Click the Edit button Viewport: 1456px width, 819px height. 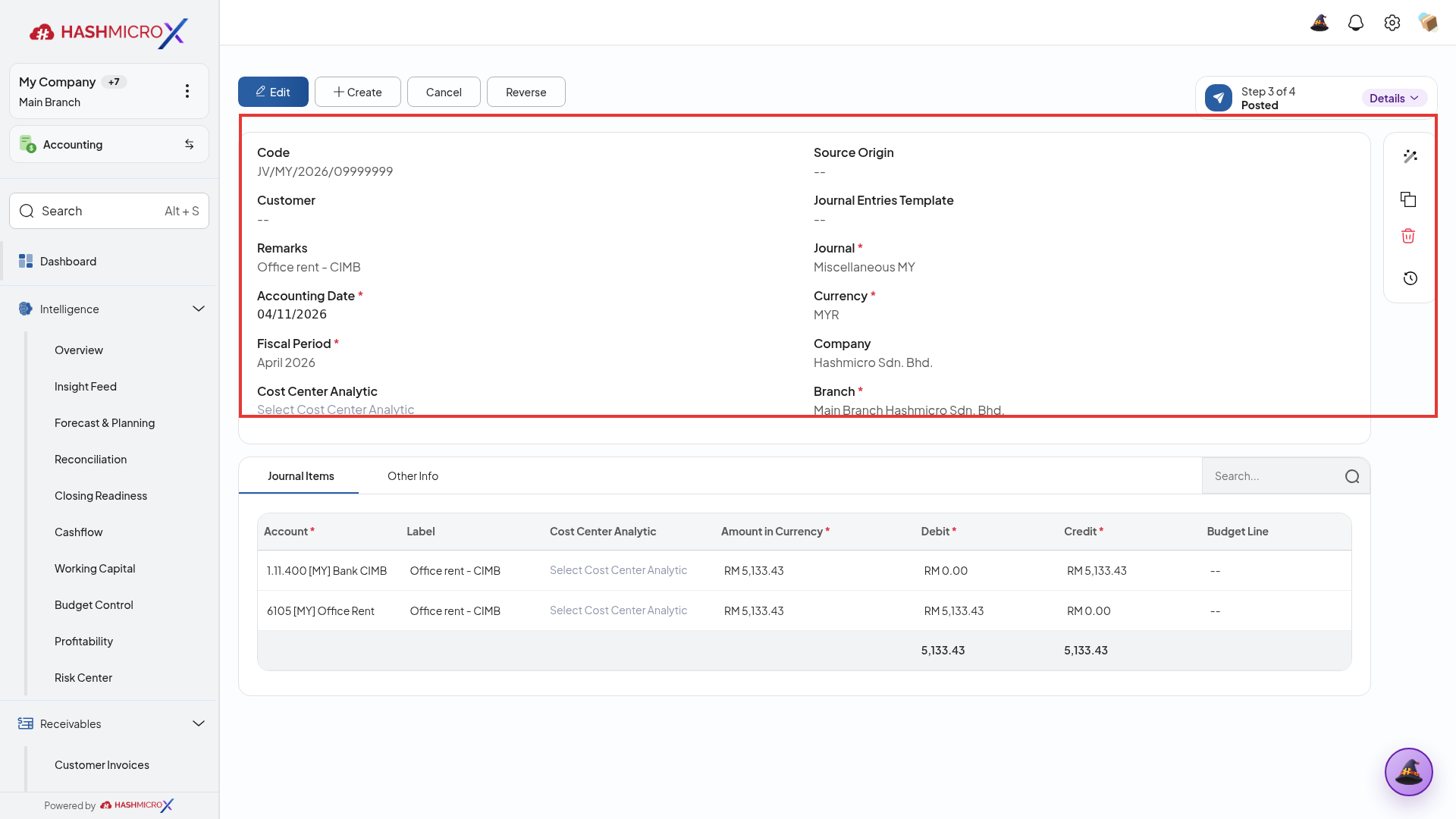pos(273,92)
